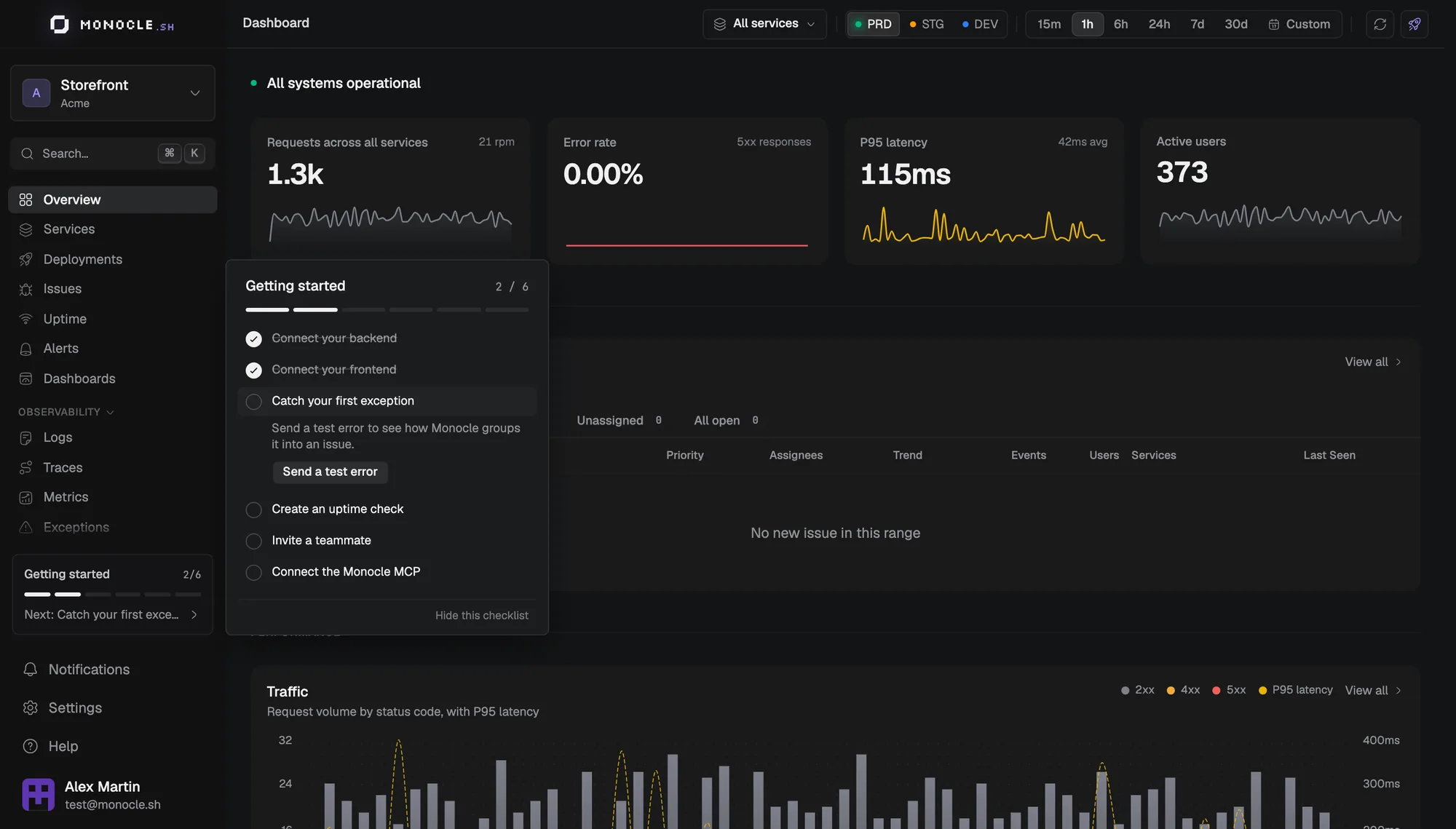
Task: Check the Catch your first exception circle
Action: point(253,402)
